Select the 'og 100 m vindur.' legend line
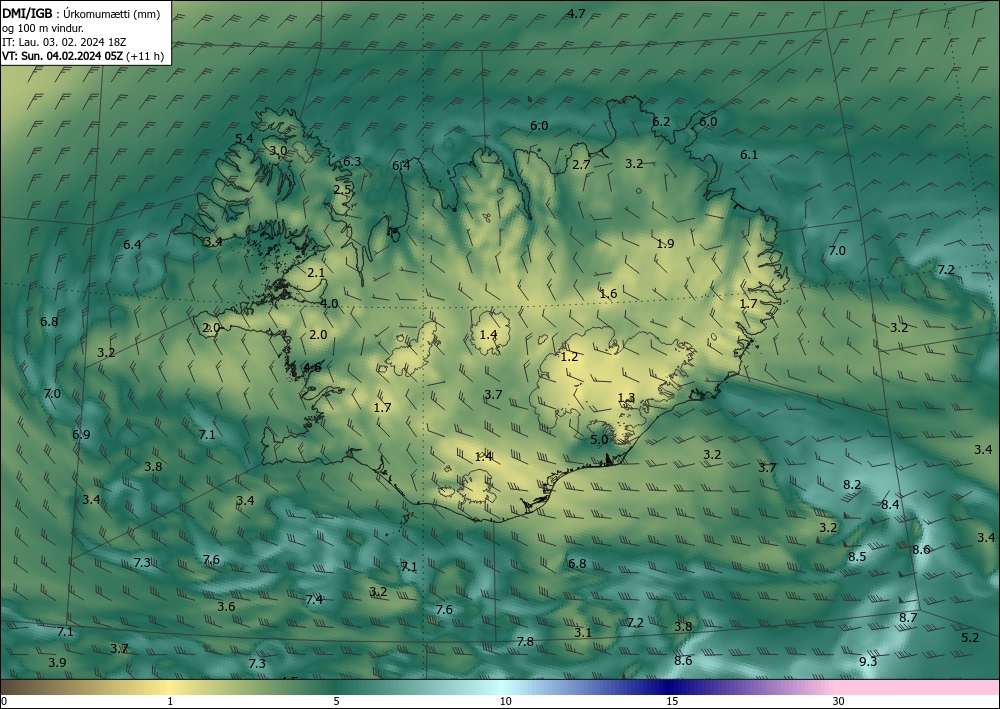Viewport: 1000px width, 709px height. click(43, 28)
